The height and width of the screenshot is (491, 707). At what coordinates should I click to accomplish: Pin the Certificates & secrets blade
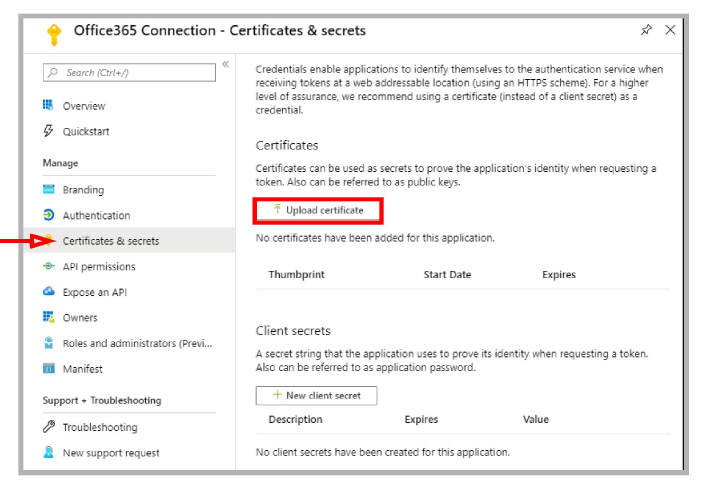[646, 30]
